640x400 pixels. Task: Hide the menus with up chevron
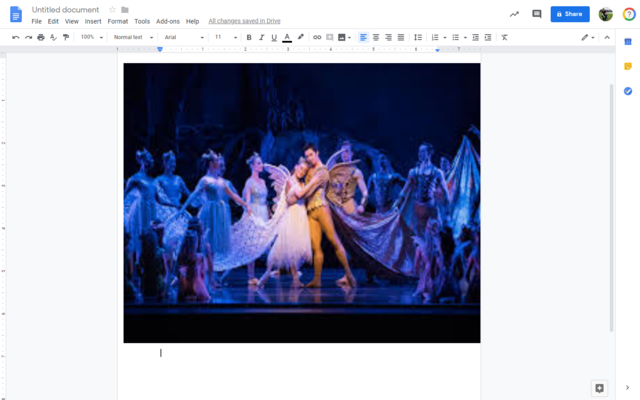[607, 37]
